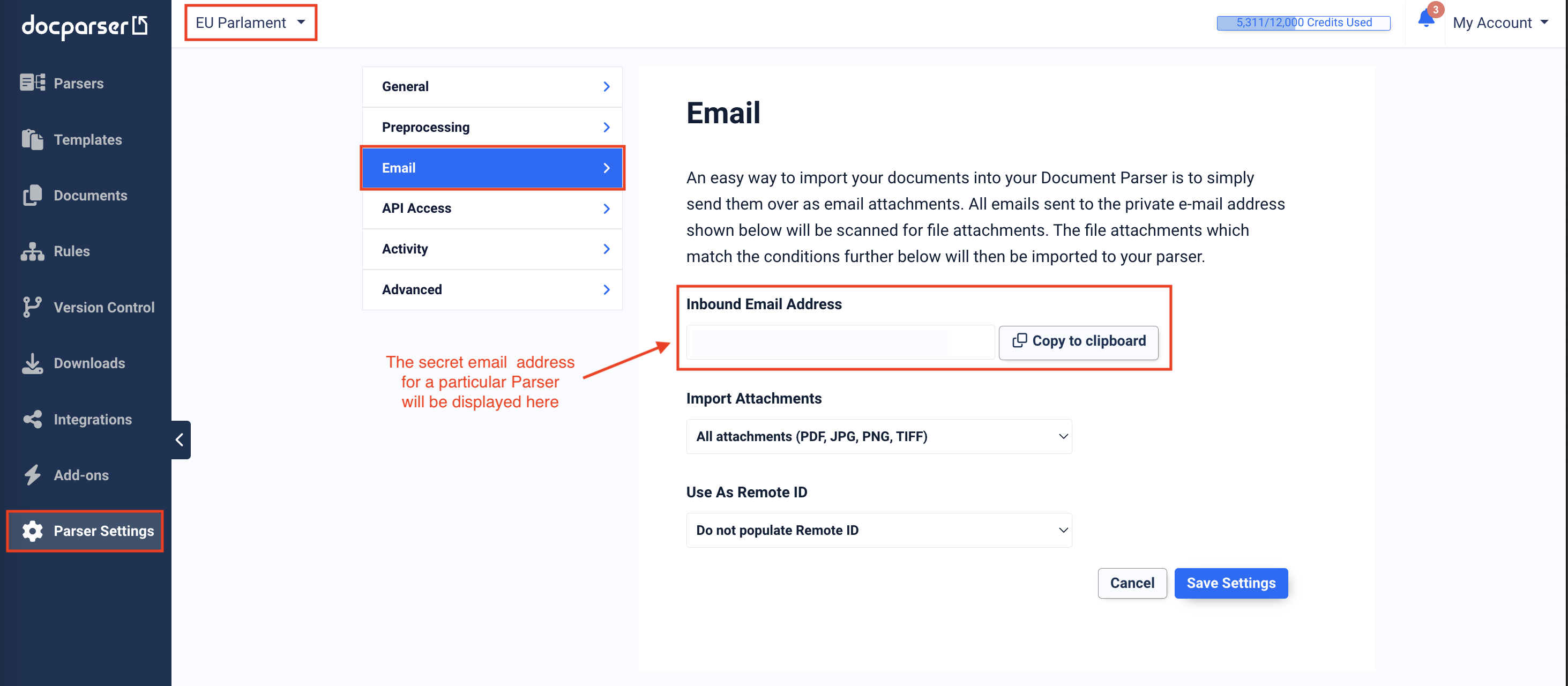
Task: Expand the Import Attachments dropdown
Action: pos(878,436)
